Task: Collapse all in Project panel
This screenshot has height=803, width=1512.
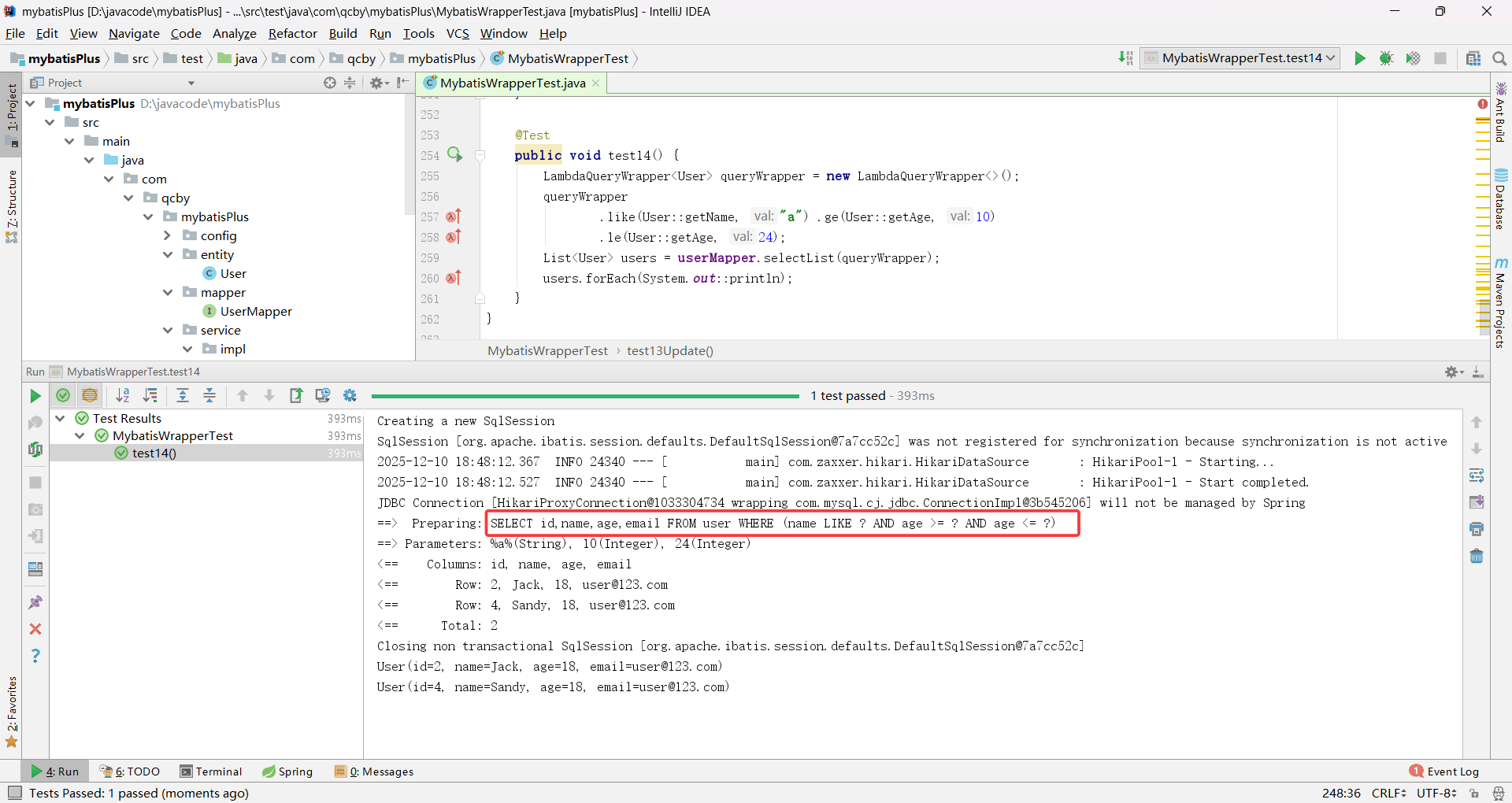Action: tap(350, 83)
